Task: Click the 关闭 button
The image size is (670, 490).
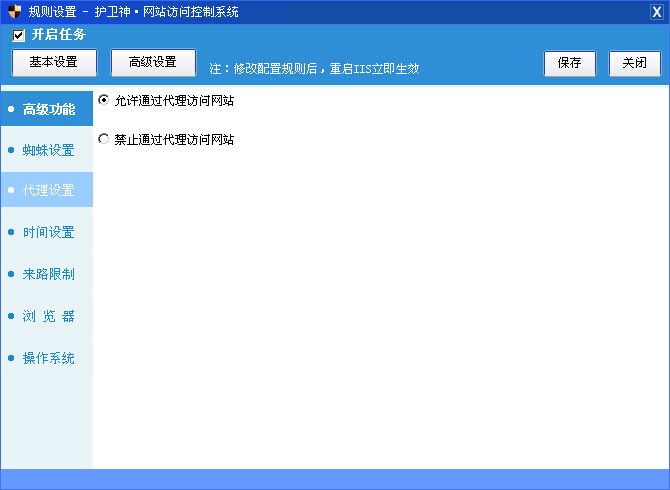Action: [635, 63]
